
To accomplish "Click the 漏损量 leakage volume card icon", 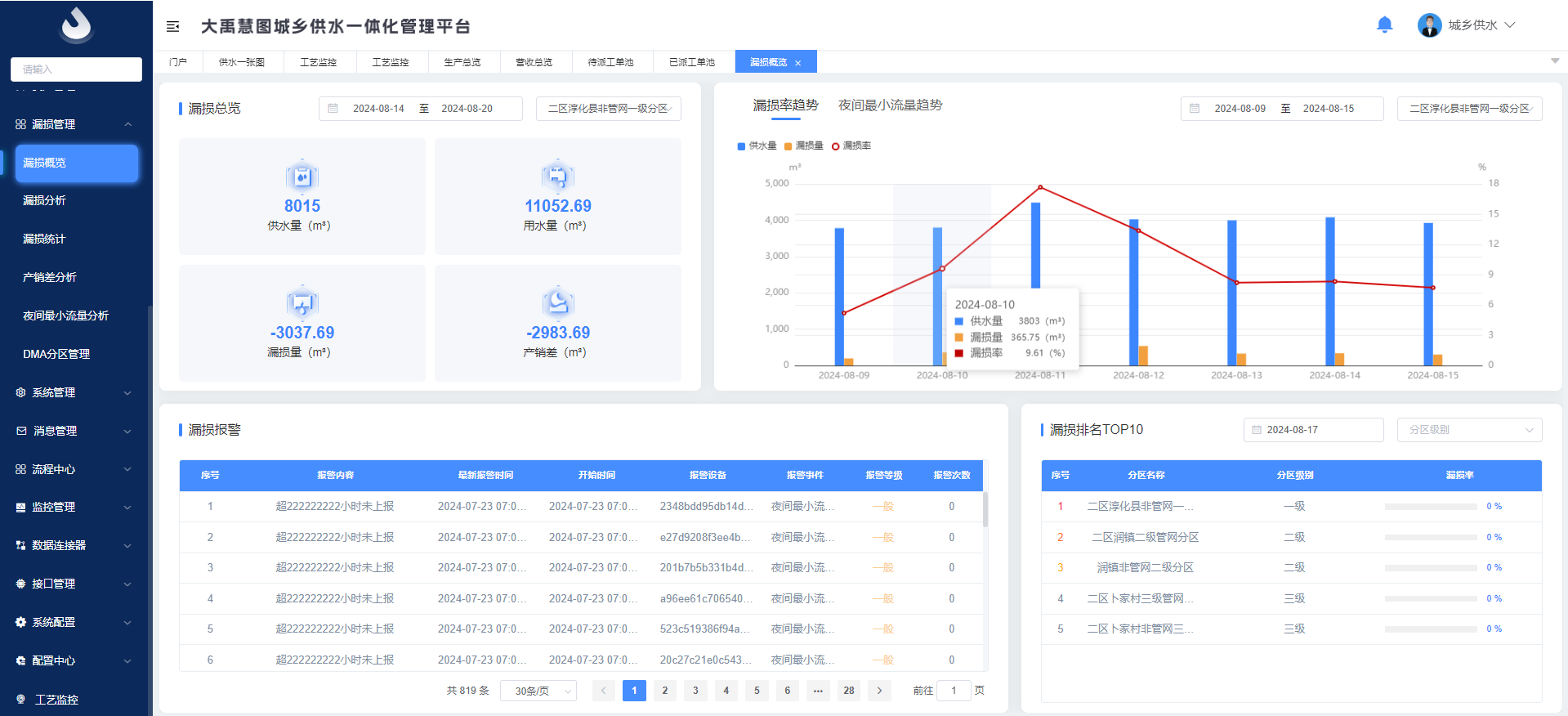I will (302, 302).
